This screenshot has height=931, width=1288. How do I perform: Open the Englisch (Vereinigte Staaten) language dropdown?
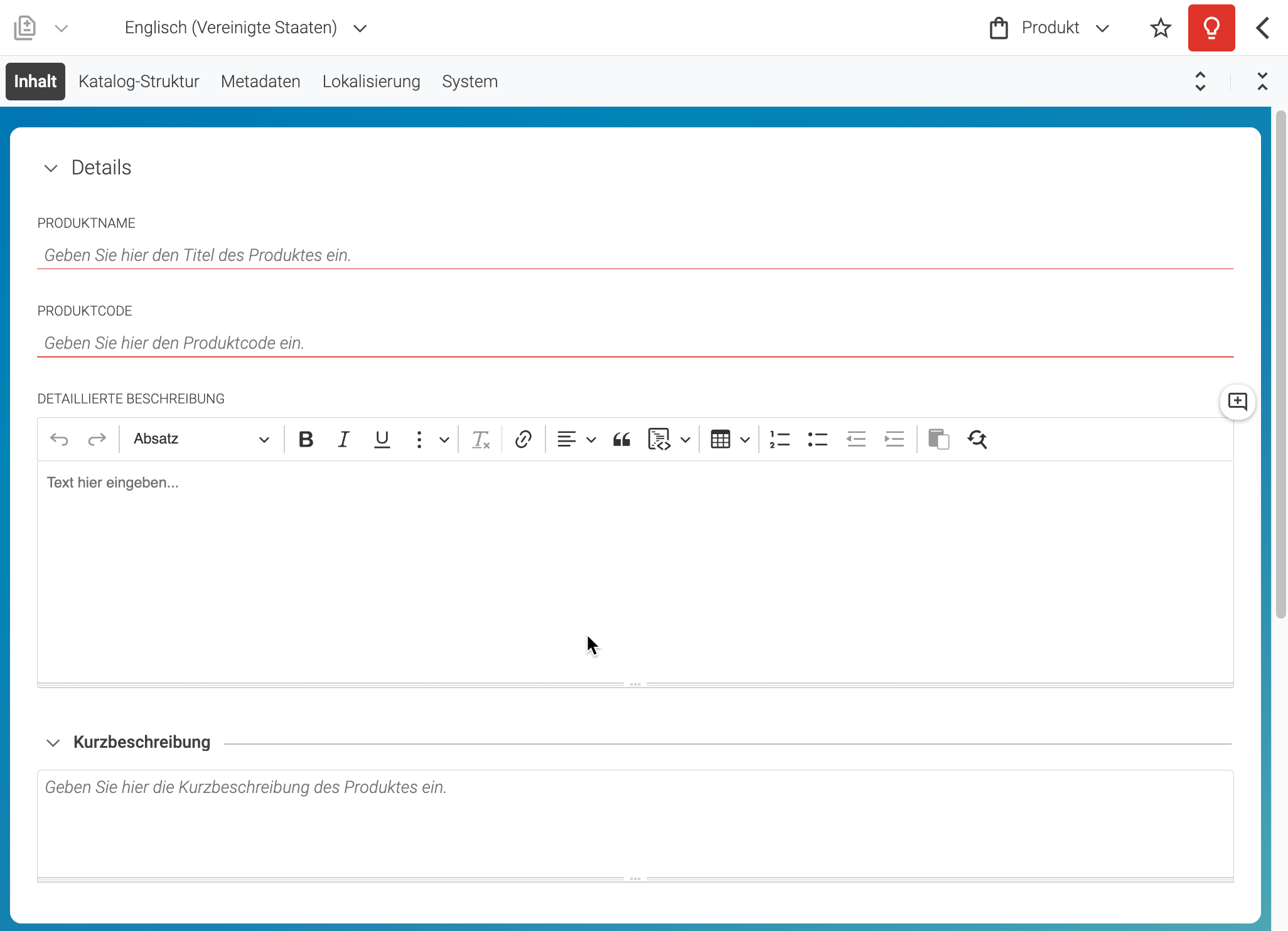(245, 28)
